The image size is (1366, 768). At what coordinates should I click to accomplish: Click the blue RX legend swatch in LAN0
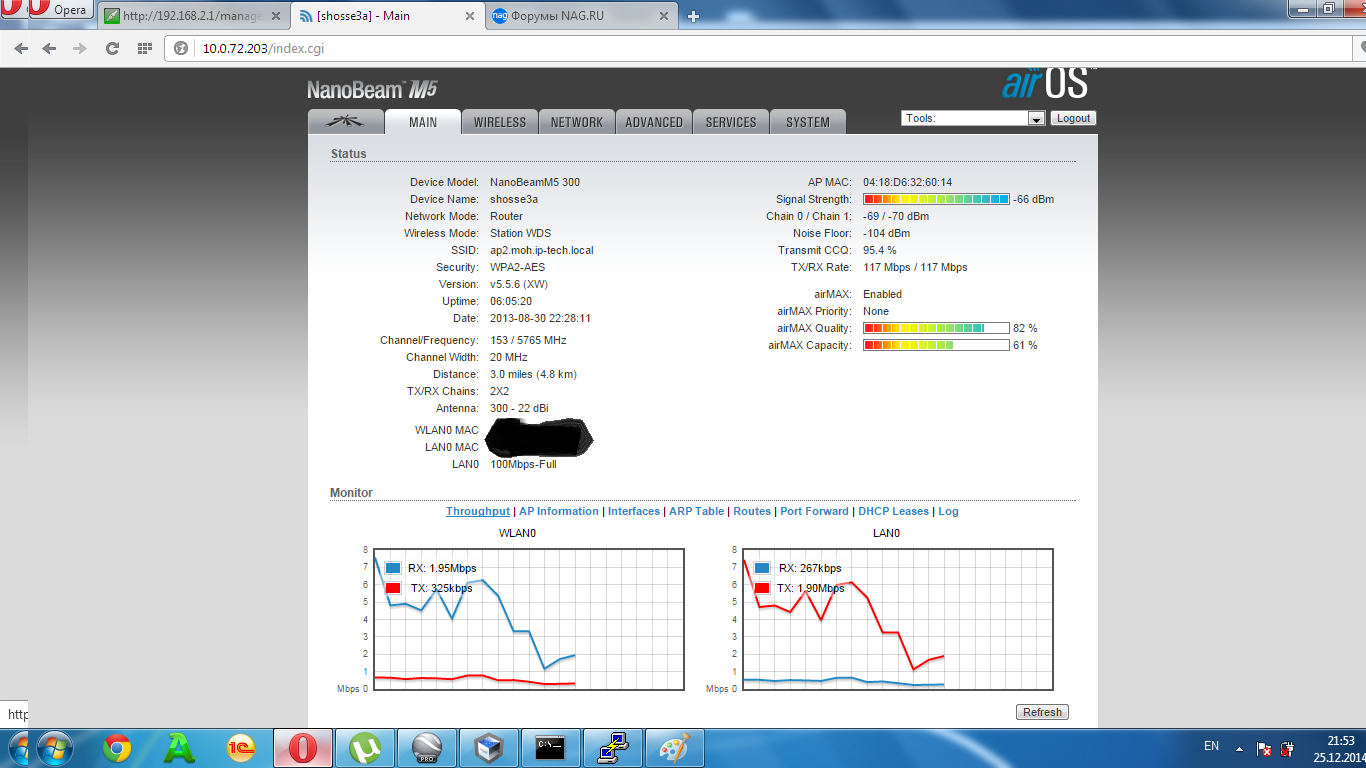[763, 568]
